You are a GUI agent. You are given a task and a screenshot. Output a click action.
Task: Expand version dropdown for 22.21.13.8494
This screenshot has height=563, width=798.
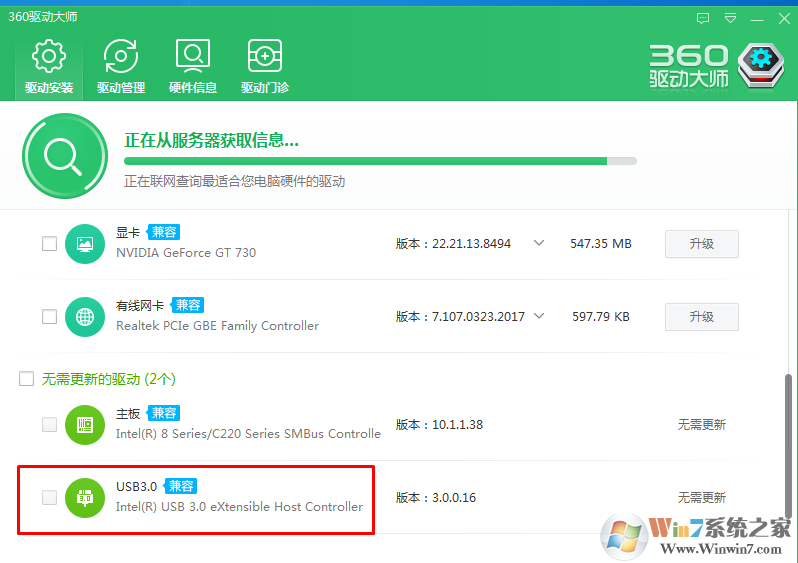[x=539, y=243]
